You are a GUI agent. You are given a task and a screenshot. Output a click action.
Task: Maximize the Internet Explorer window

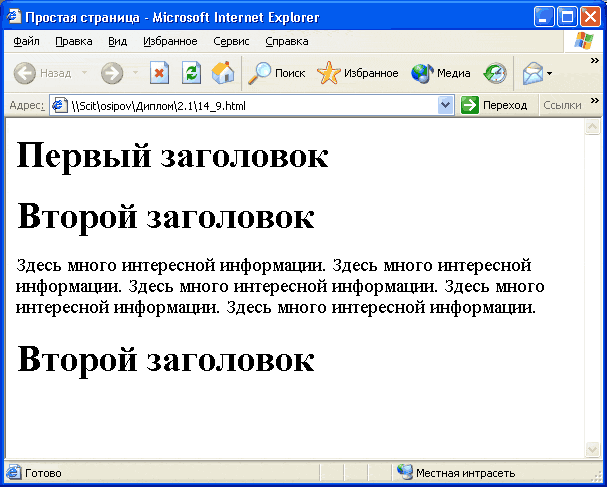pos(567,17)
